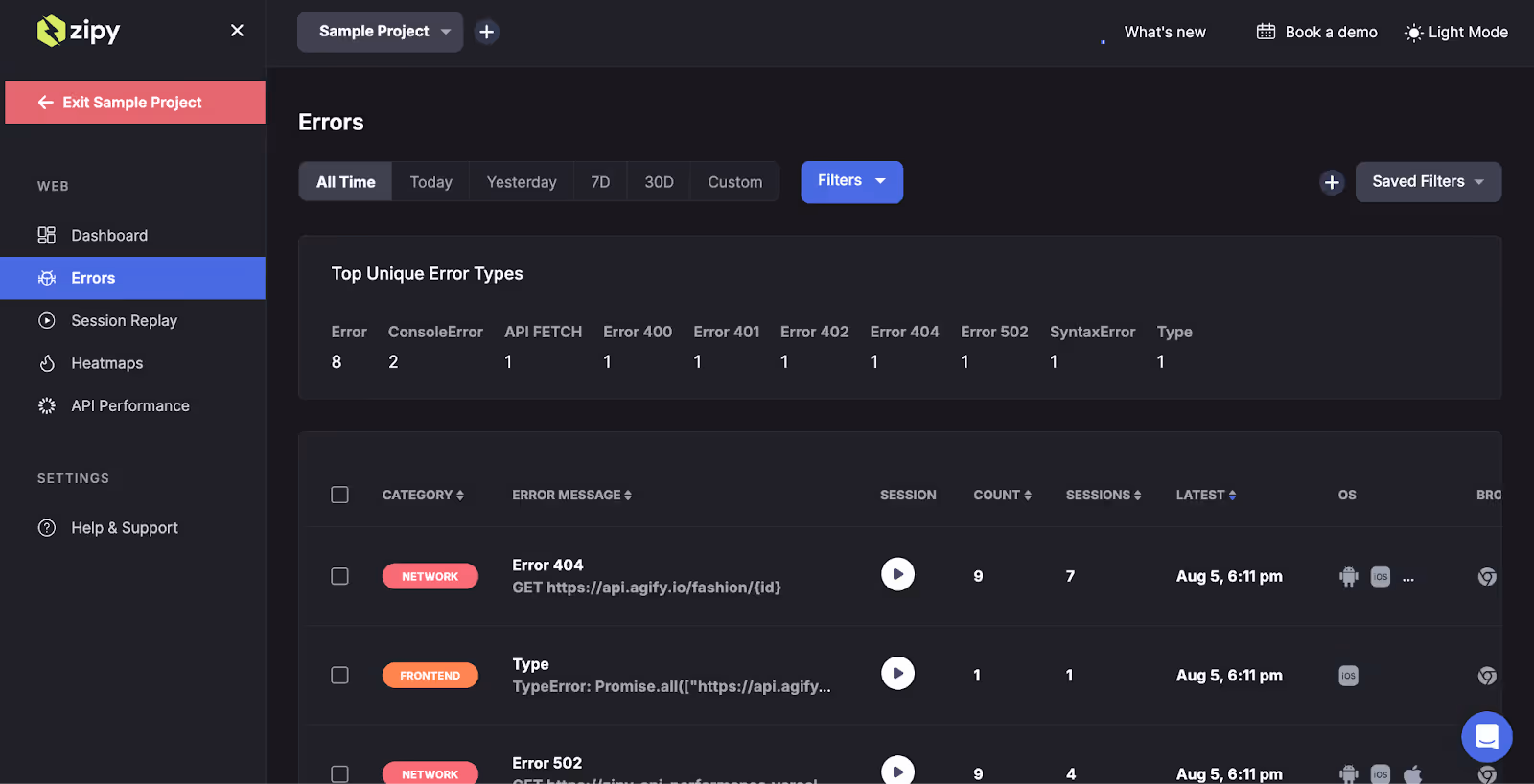Open Heatmaps in sidebar

[132, 363]
